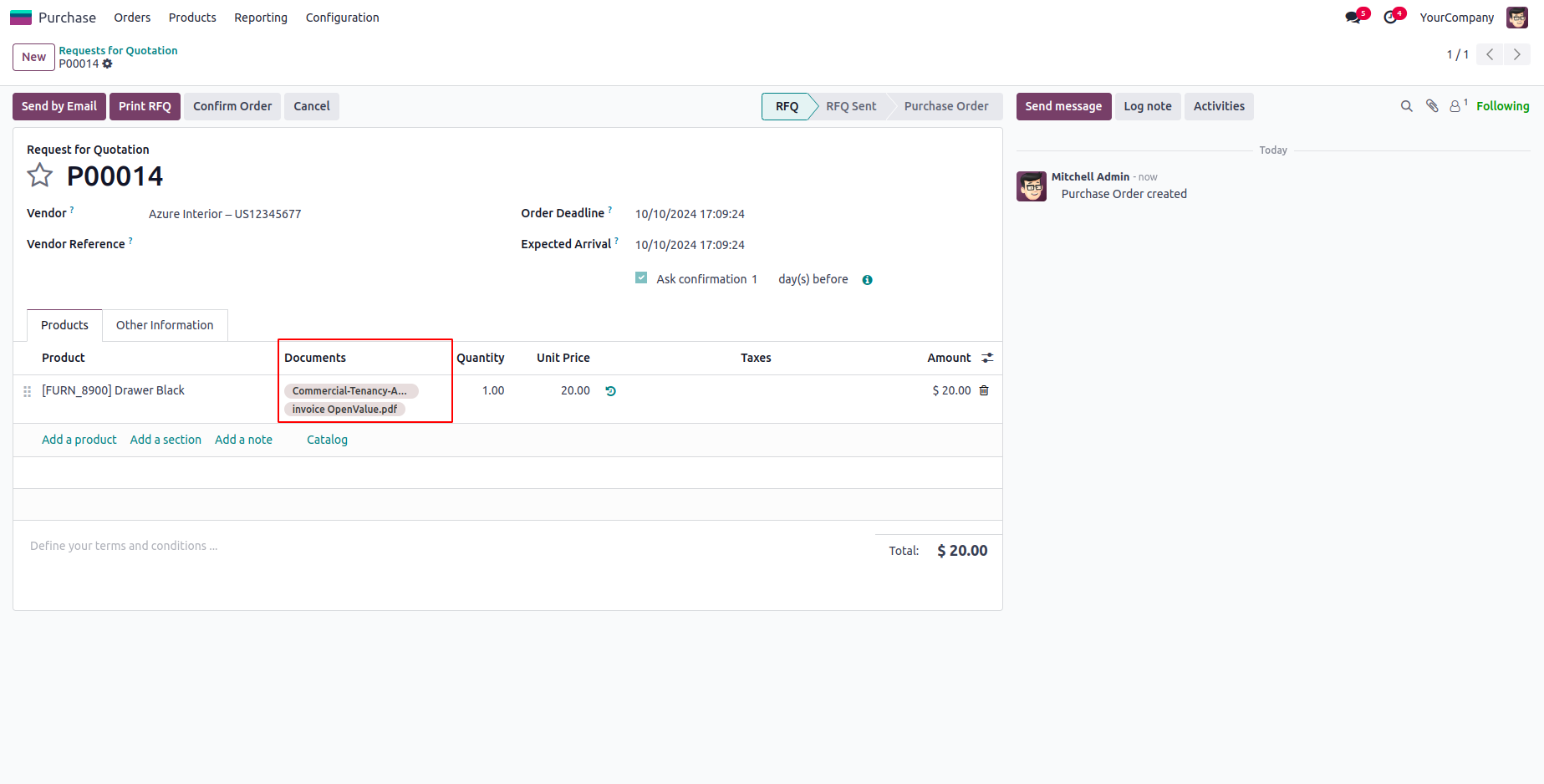Uncheck the Ask confirmation checkbox

[x=641, y=278]
